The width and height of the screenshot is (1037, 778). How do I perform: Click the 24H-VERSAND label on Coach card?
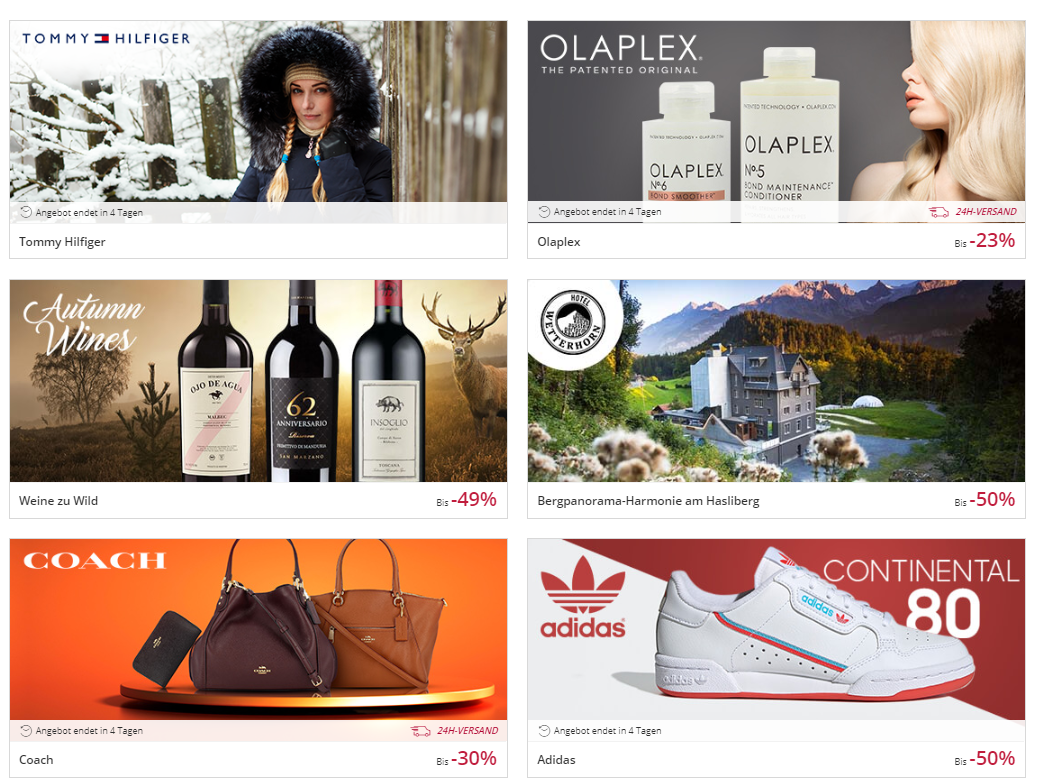click(x=468, y=730)
